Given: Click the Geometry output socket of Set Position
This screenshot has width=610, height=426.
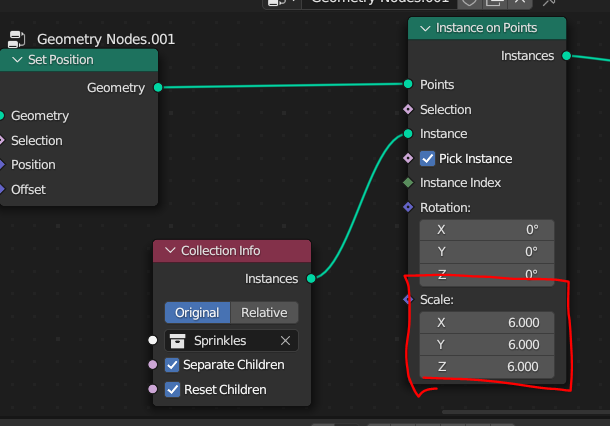Looking at the screenshot, I should (x=158, y=88).
